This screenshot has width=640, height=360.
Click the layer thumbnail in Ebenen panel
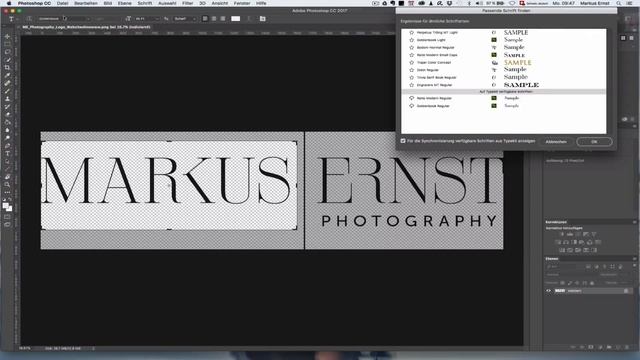pyautogui.click(x=560, y=291)
